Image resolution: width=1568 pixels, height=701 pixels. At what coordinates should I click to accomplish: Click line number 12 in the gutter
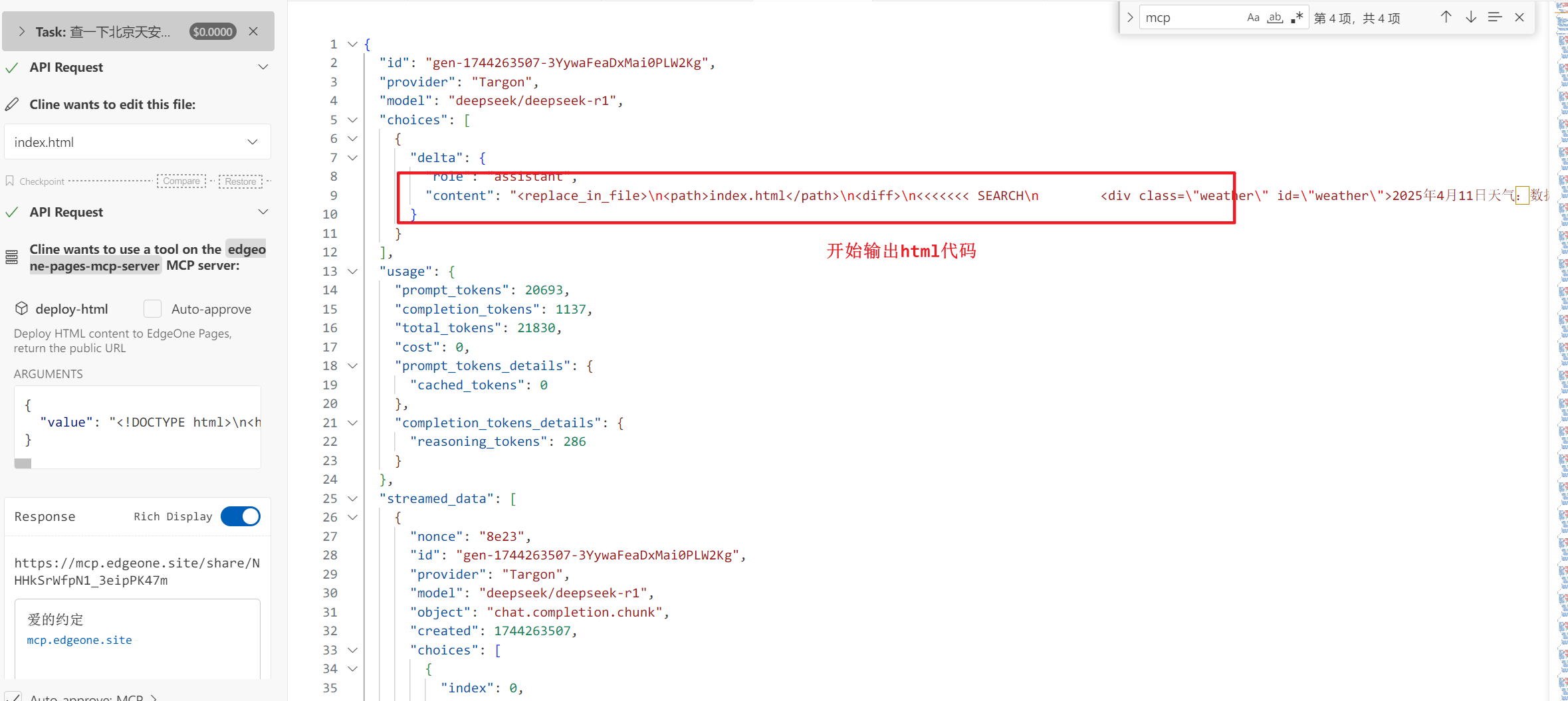point(330,252)
